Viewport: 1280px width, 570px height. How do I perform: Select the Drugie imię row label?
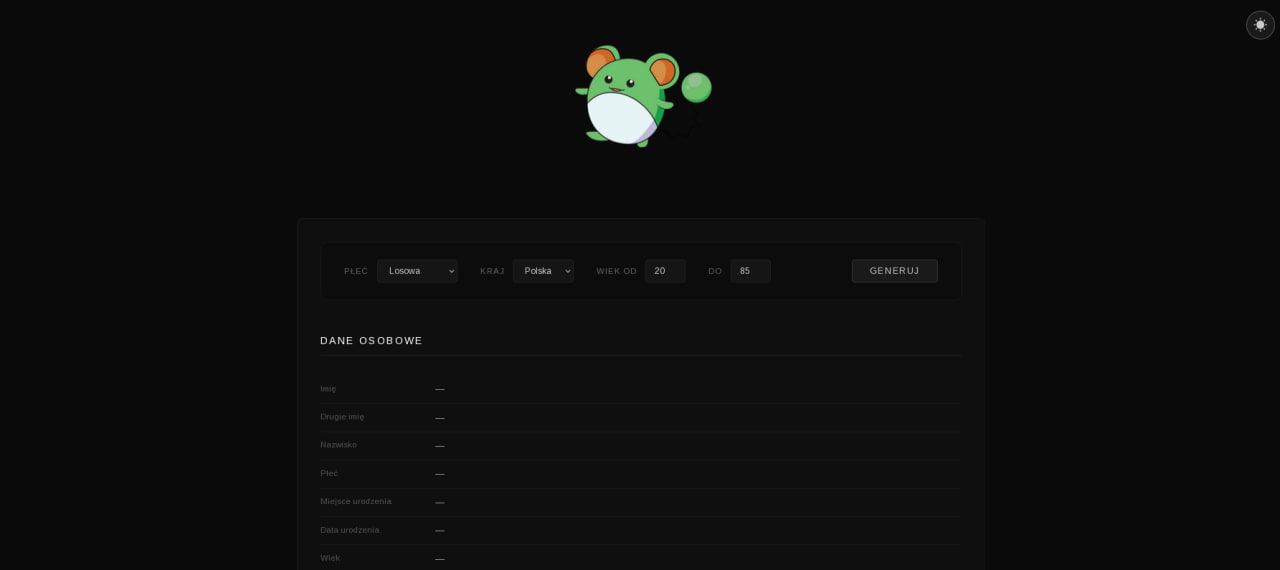tap(342, 417)
